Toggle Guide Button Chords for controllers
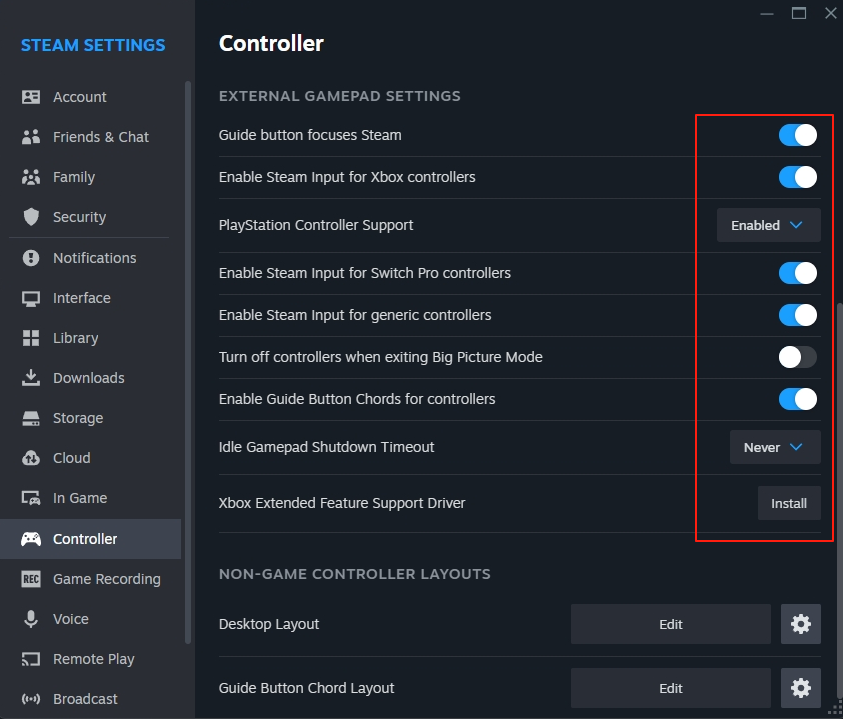Viewport: 843px width, 719px height. pos(798,399)
